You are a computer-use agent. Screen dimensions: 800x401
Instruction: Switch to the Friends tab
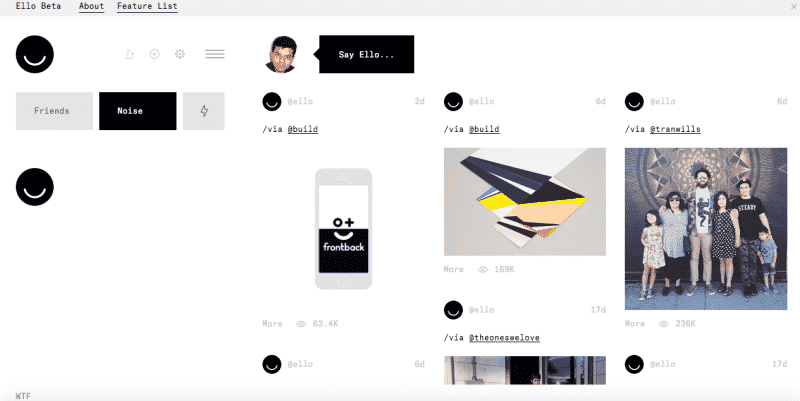click(x=54, y=111)
